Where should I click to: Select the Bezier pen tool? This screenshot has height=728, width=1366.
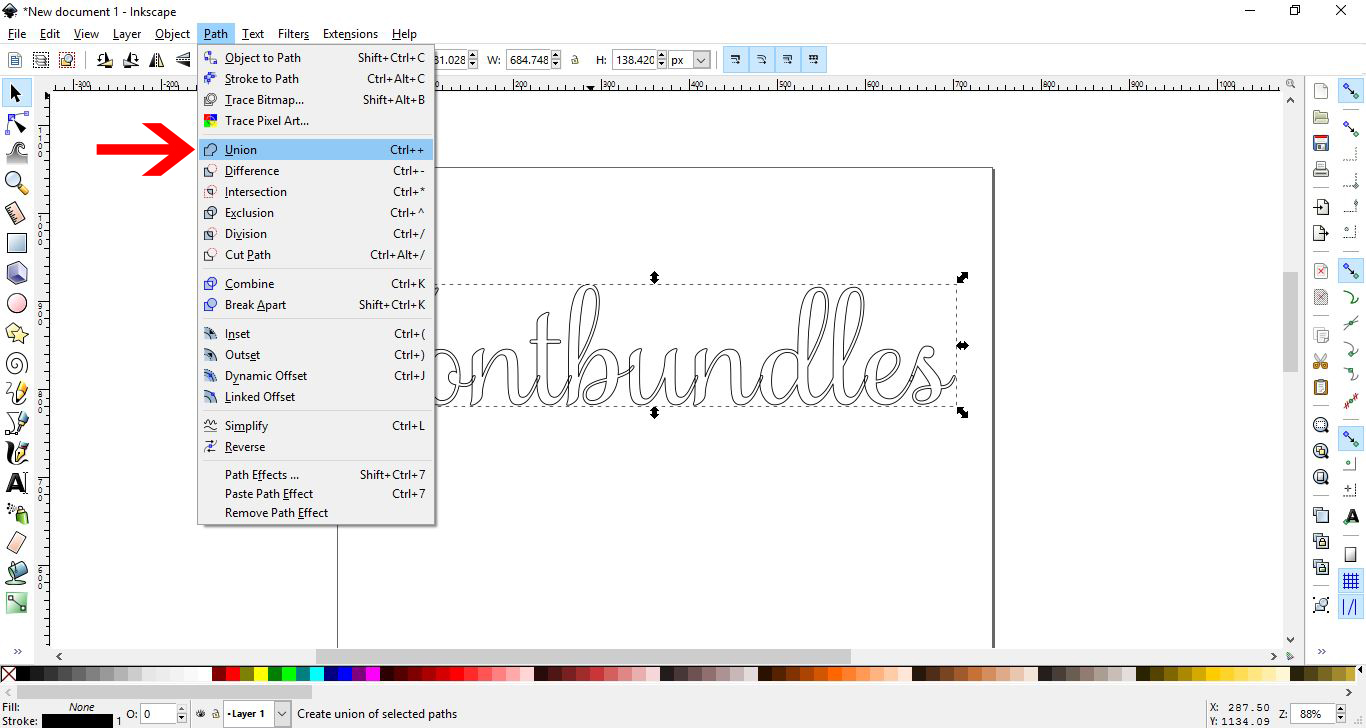17,422
